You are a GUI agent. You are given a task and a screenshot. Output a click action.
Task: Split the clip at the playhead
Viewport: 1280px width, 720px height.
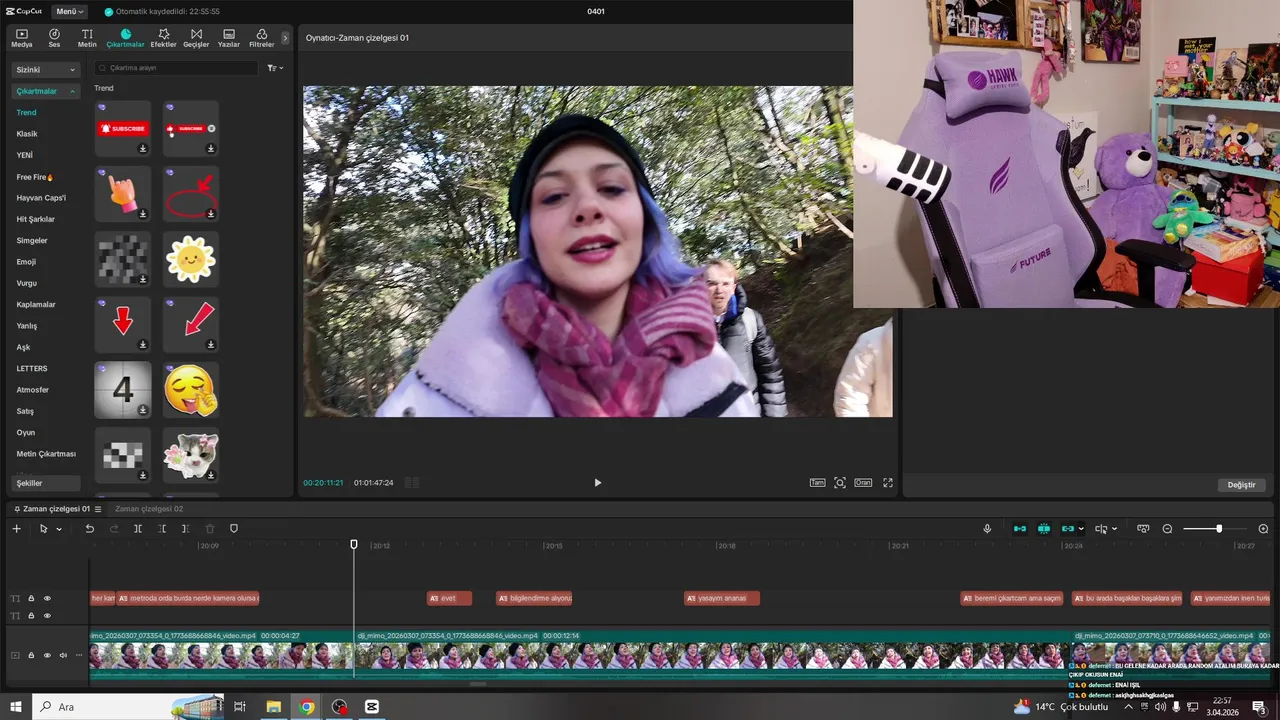pyautogui.click(x=138, y=529)
